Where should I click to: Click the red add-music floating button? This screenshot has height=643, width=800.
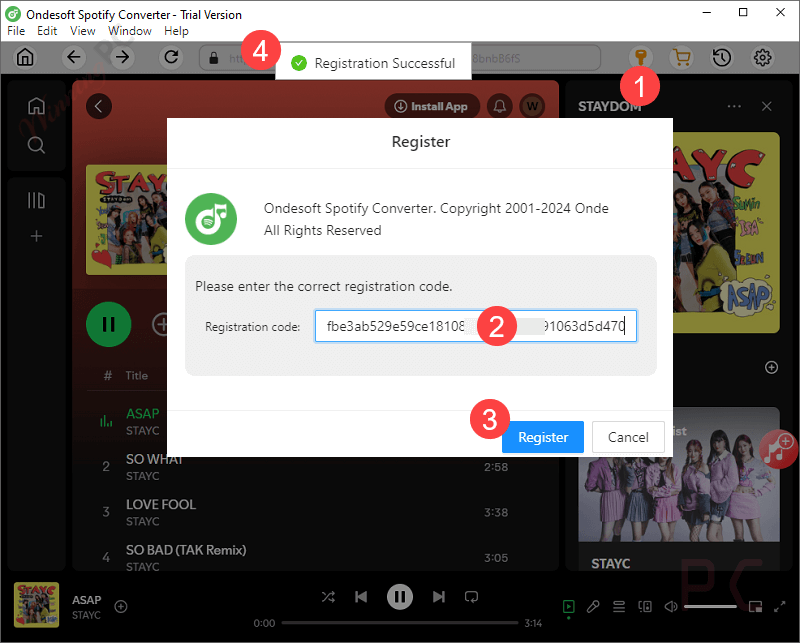click(x=778, y=450)
